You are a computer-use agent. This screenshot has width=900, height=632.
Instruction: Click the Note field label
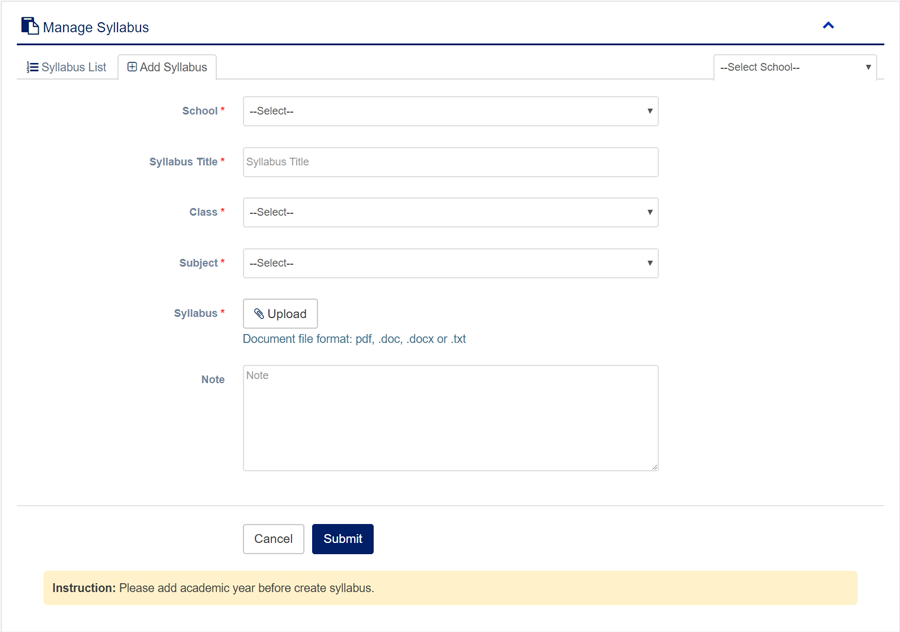pyautogui.click(x=213, y=379)
